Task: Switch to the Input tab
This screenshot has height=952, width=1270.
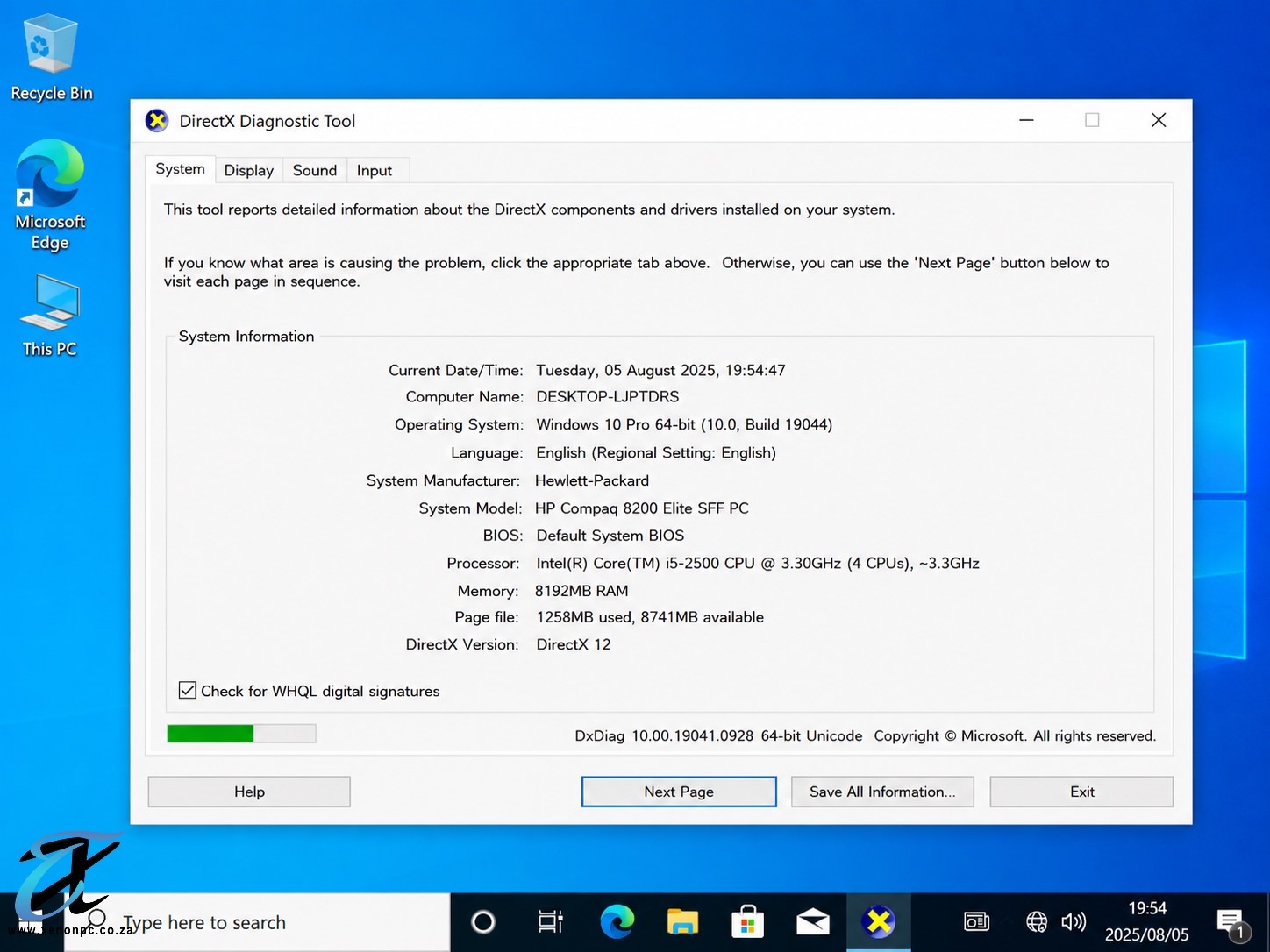Action: (375, 171)
